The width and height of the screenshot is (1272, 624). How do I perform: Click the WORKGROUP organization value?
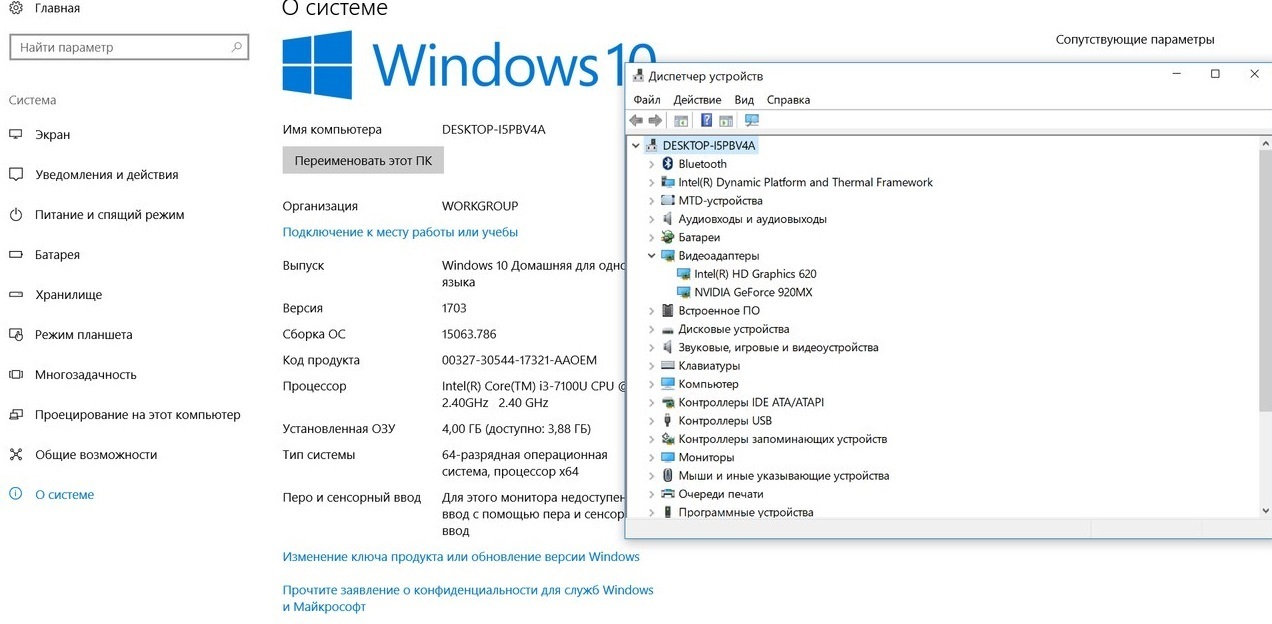[480, 206]
